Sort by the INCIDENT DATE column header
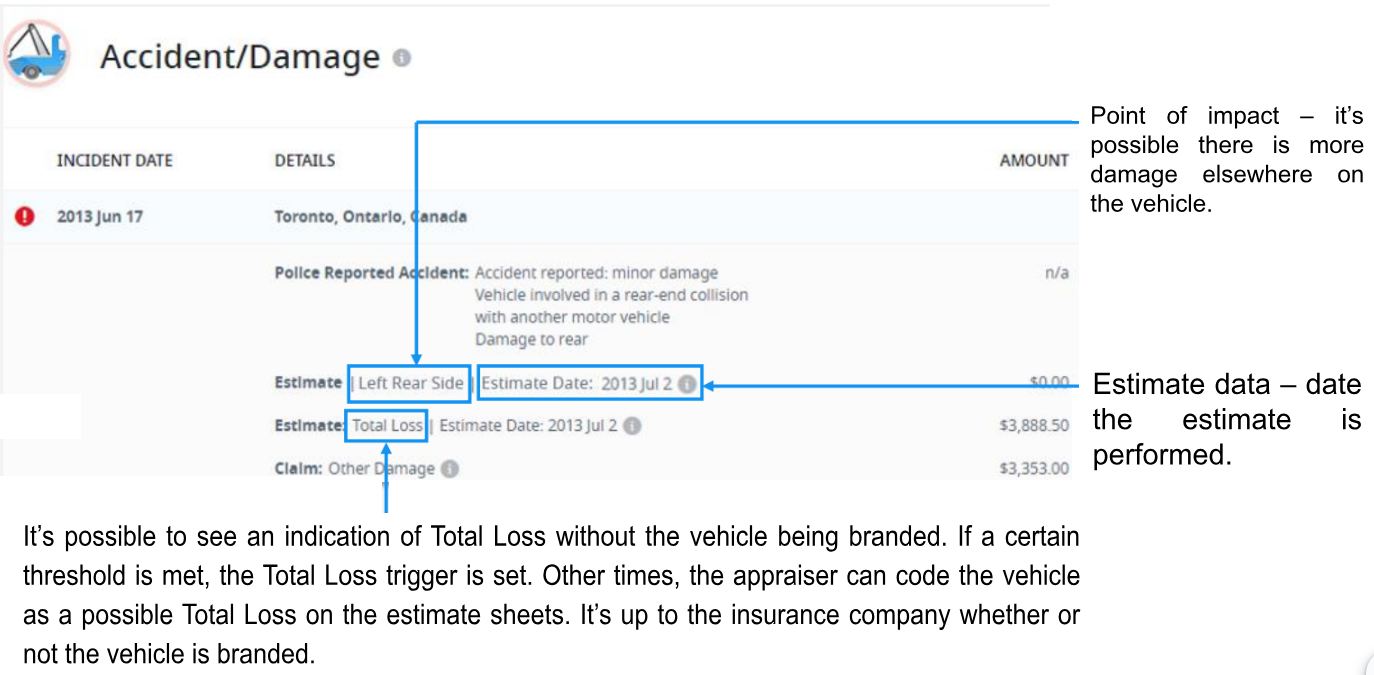The image size is (1374, 675). (114, 160)
